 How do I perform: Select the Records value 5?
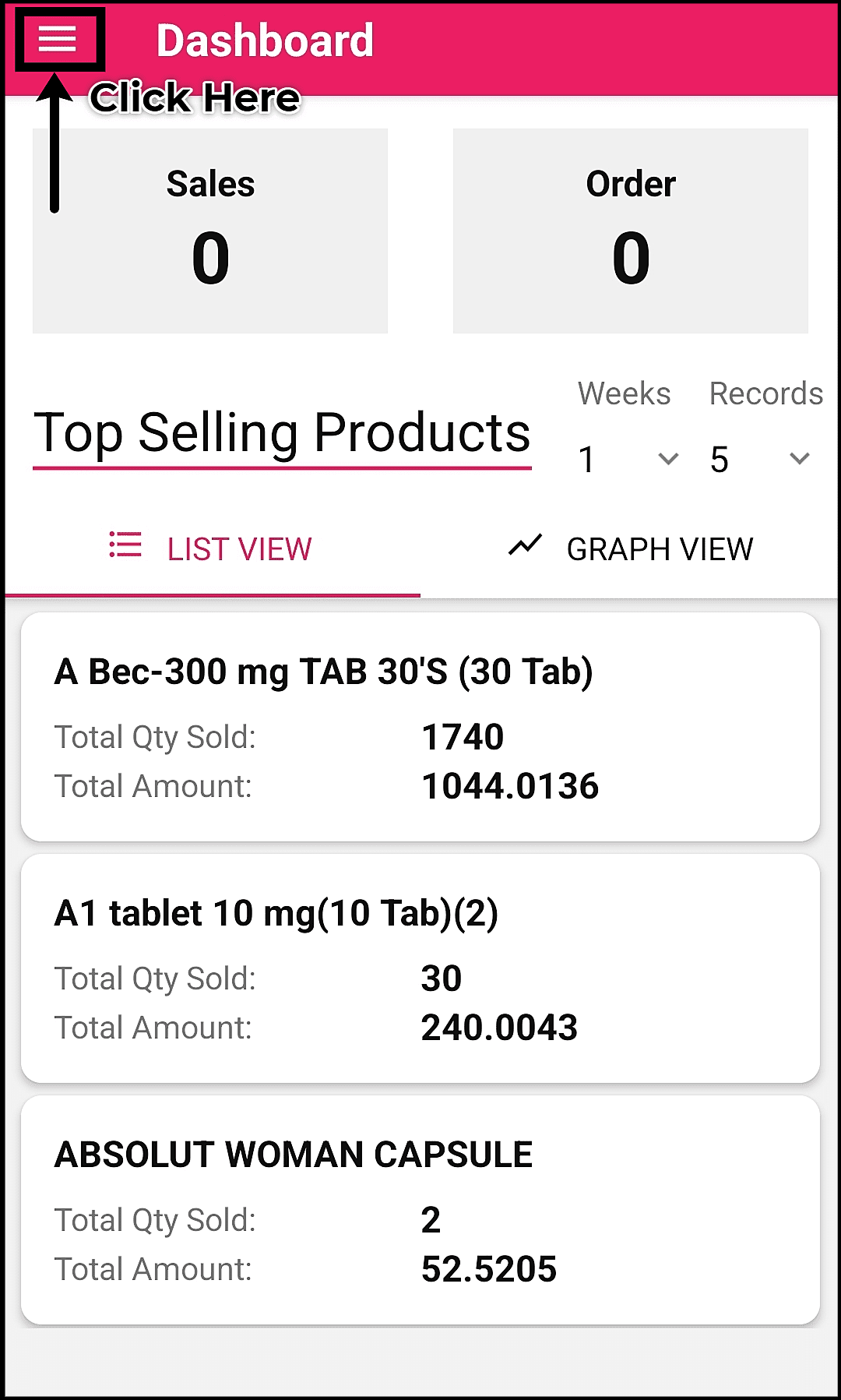720,460
